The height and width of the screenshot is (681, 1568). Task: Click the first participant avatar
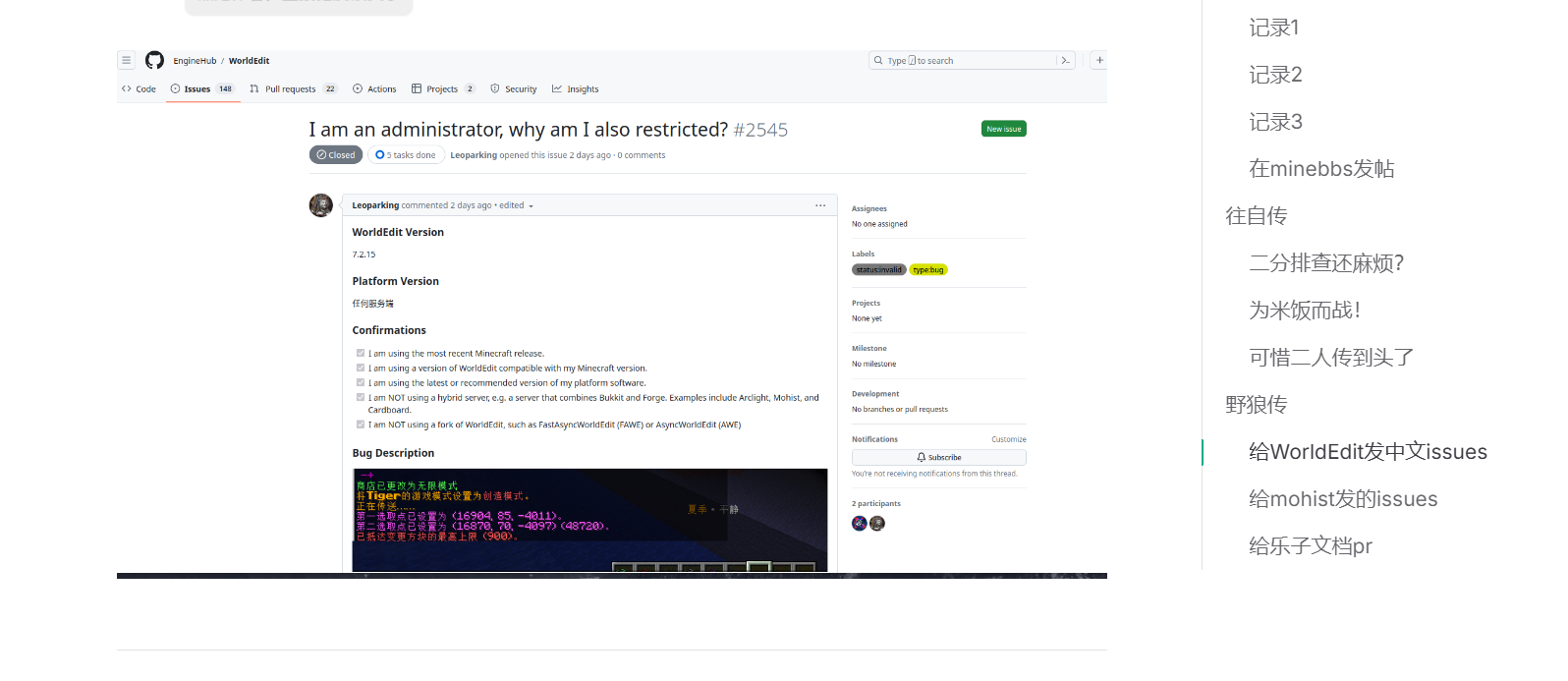coord(860,524)
